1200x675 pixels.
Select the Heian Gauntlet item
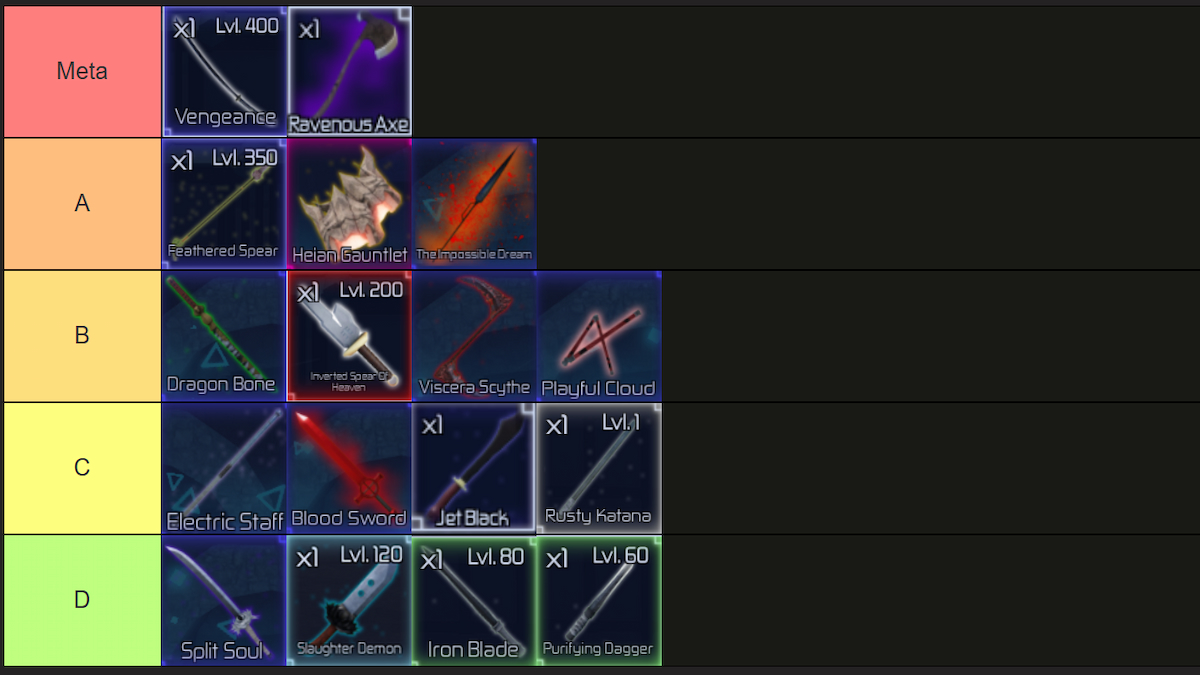[350, 203]
